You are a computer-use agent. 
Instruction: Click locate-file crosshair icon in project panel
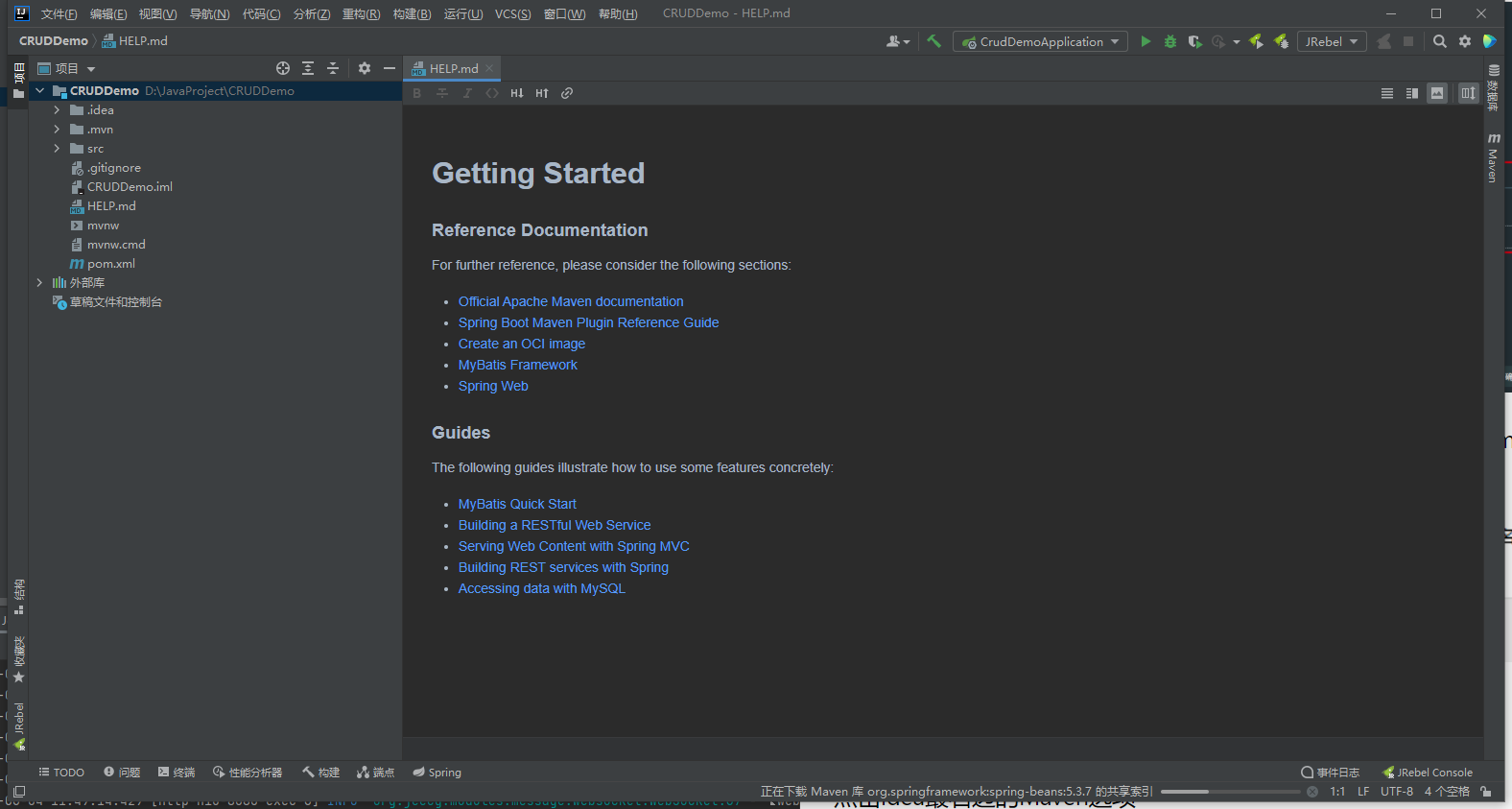pyautogui.click(x=283, y=68)
